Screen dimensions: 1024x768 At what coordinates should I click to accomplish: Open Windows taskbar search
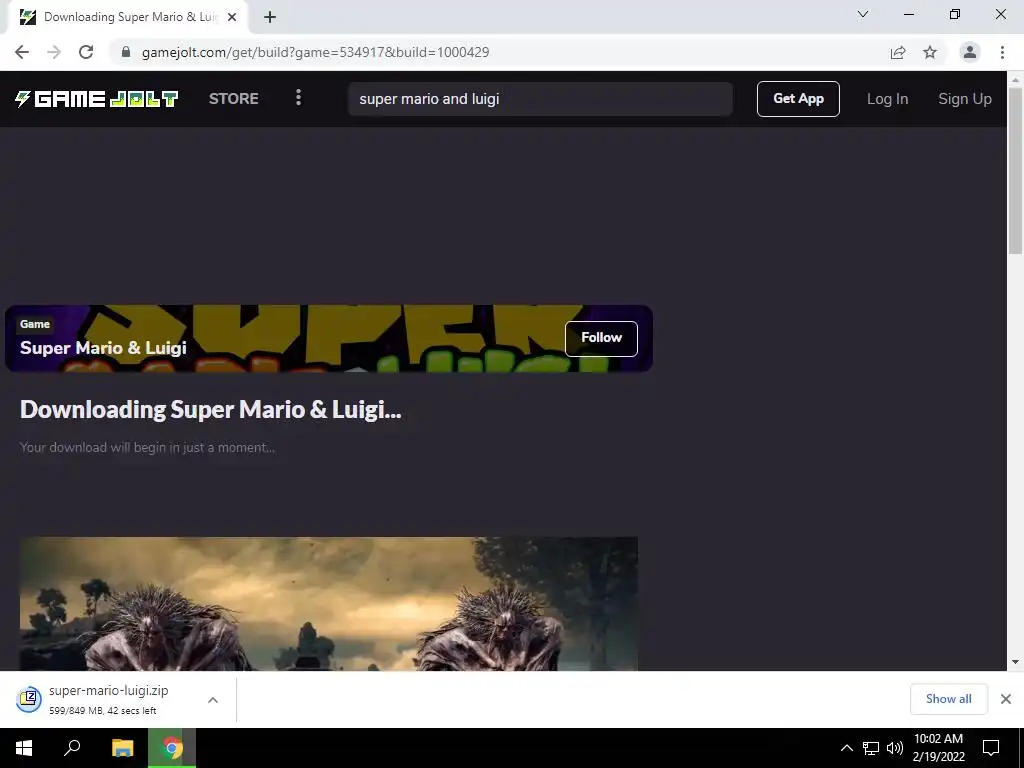click(x=72, y=748)
